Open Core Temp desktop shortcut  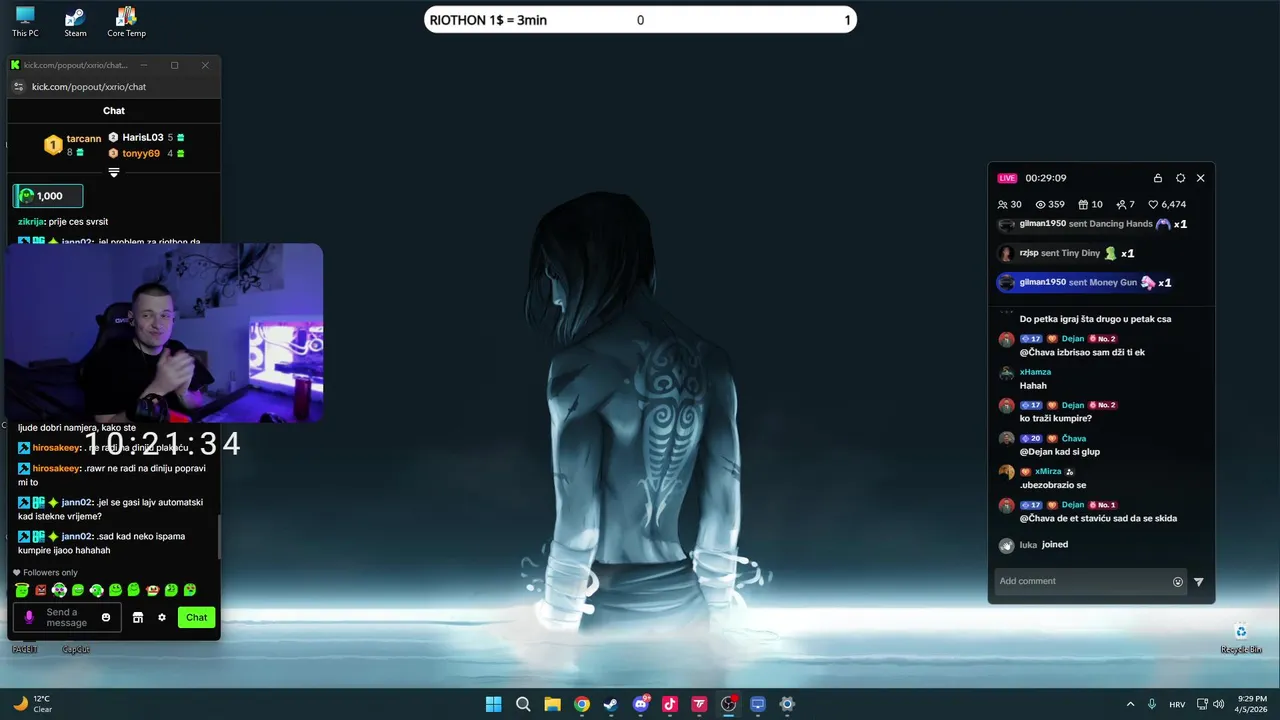(126, 22)
